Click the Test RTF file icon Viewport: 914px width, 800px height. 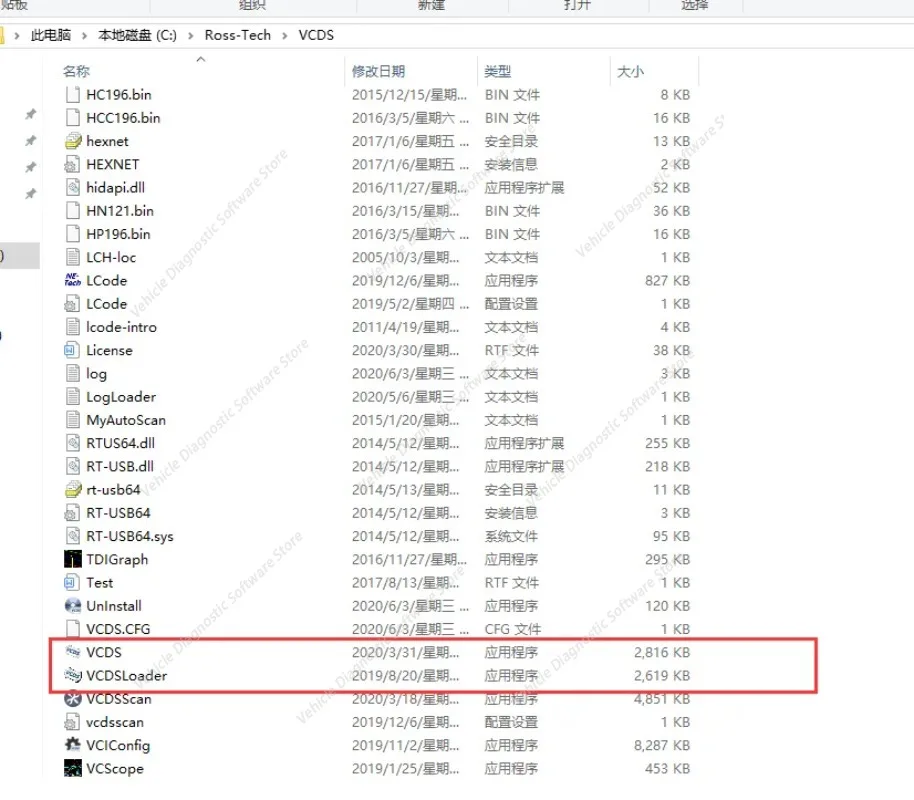coord(73,582)
